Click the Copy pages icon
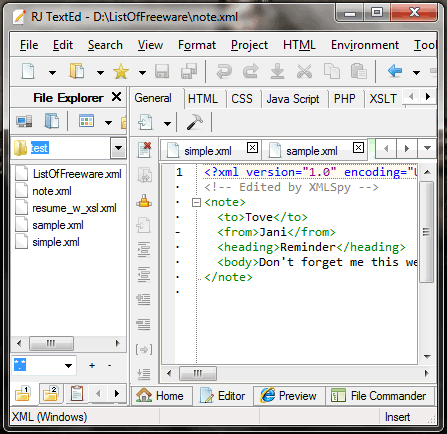Viewport: 447px width, 434px height. click(x=332, y=71)
